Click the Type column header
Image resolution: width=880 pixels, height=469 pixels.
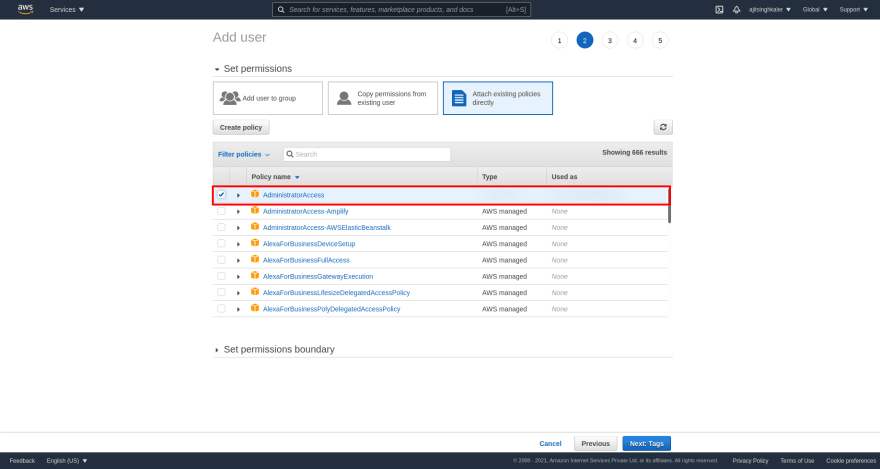point(489,177)
